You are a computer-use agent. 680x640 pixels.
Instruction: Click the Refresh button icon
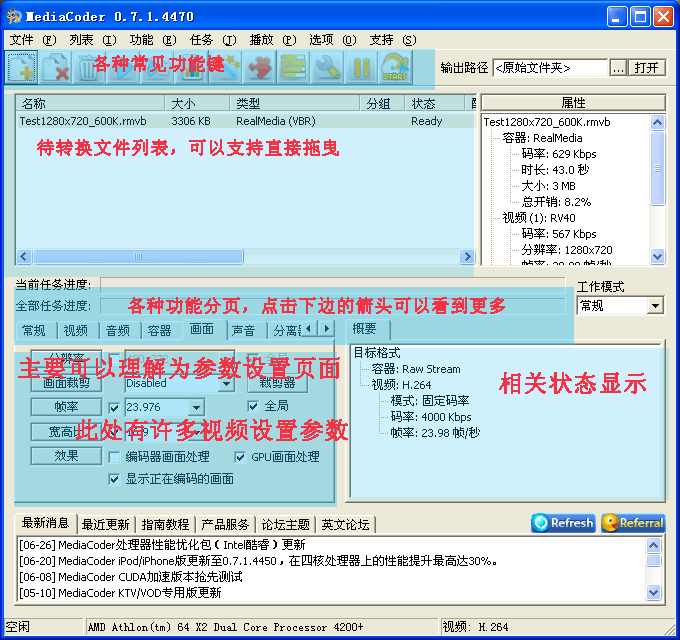tap(563, 523)
